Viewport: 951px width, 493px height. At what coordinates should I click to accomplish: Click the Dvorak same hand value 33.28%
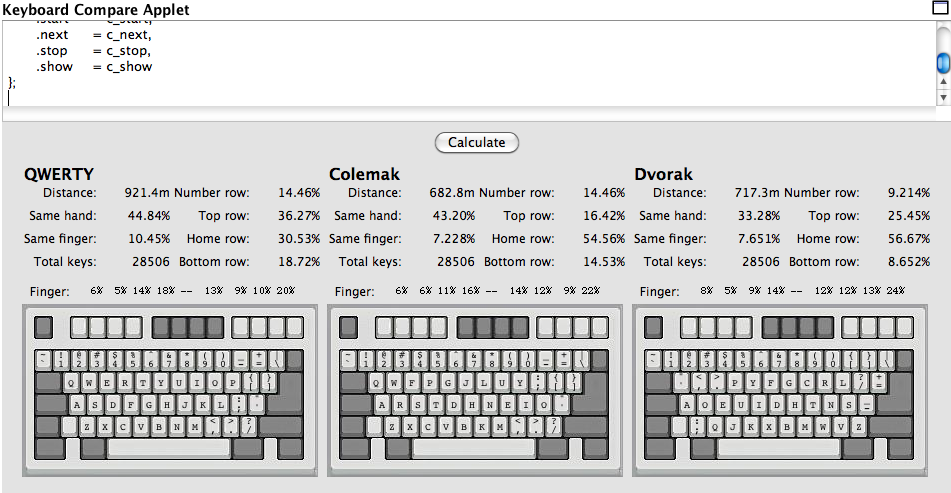pyautogui.click(x=759, y=216)
